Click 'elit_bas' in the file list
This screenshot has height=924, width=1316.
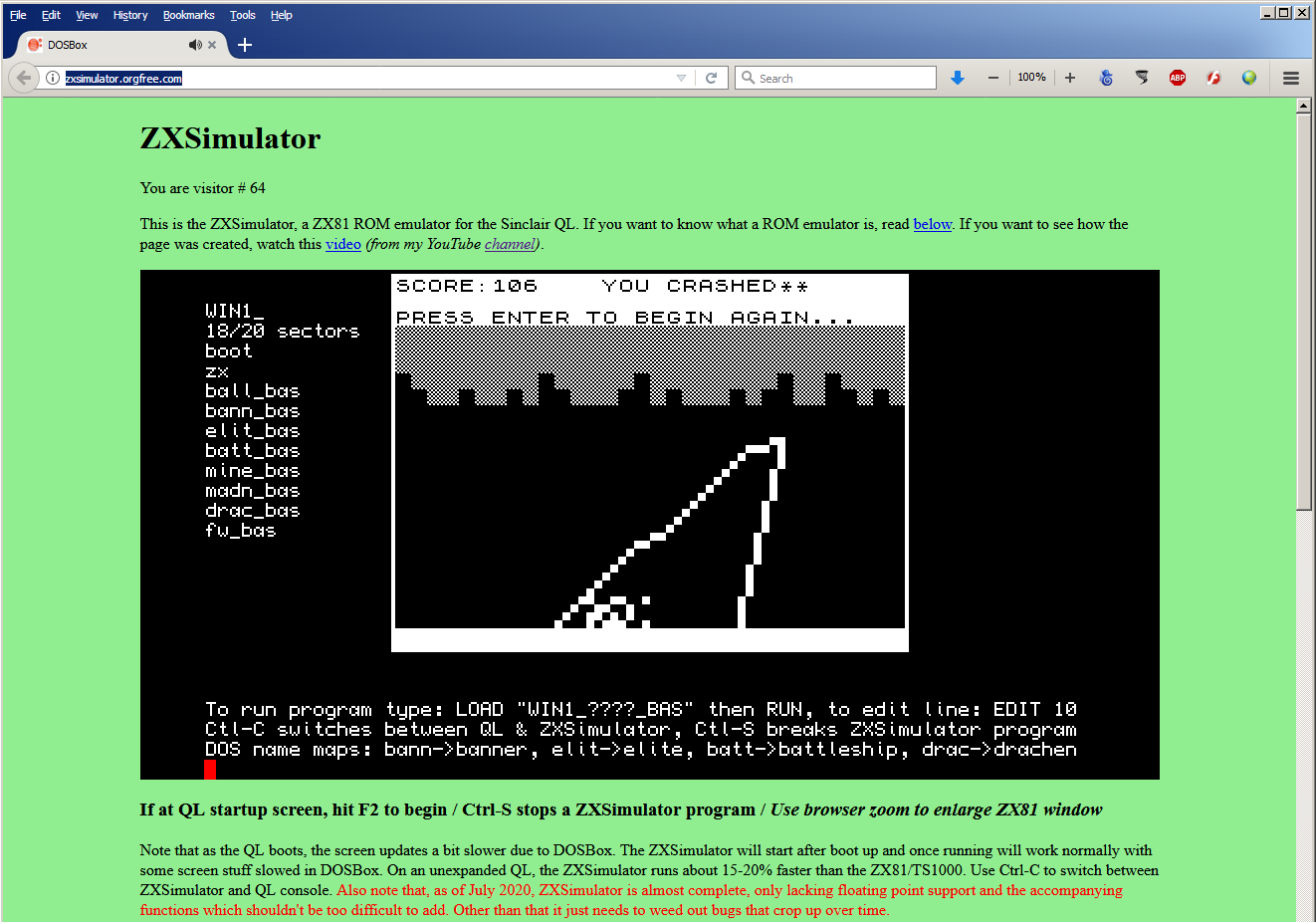(x=253, y=430)
